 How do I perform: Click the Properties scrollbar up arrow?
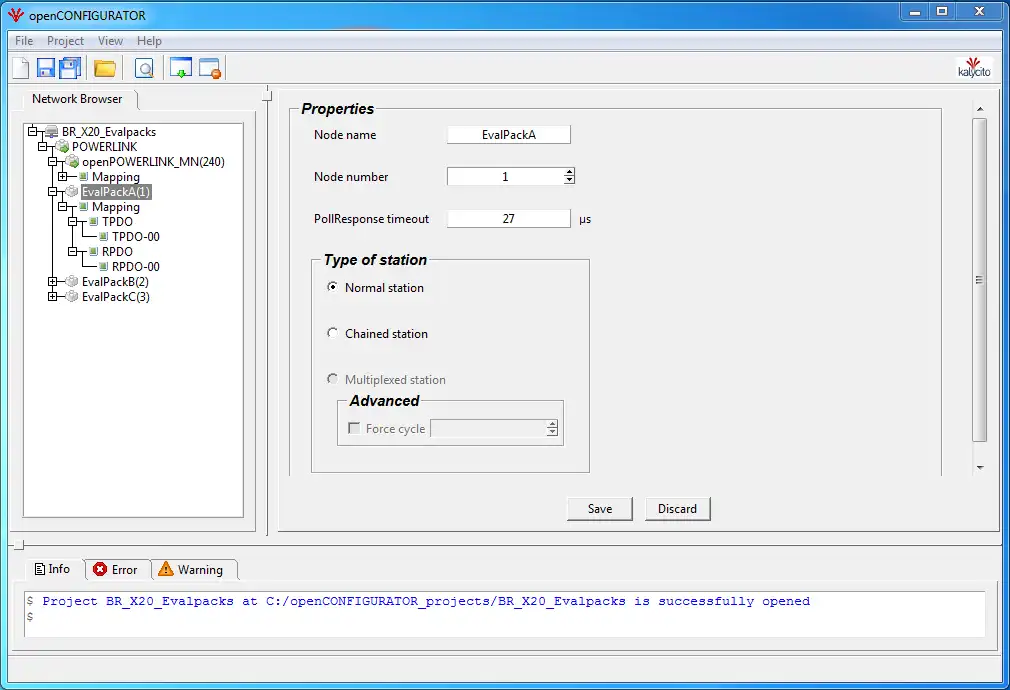coord(980,109)
